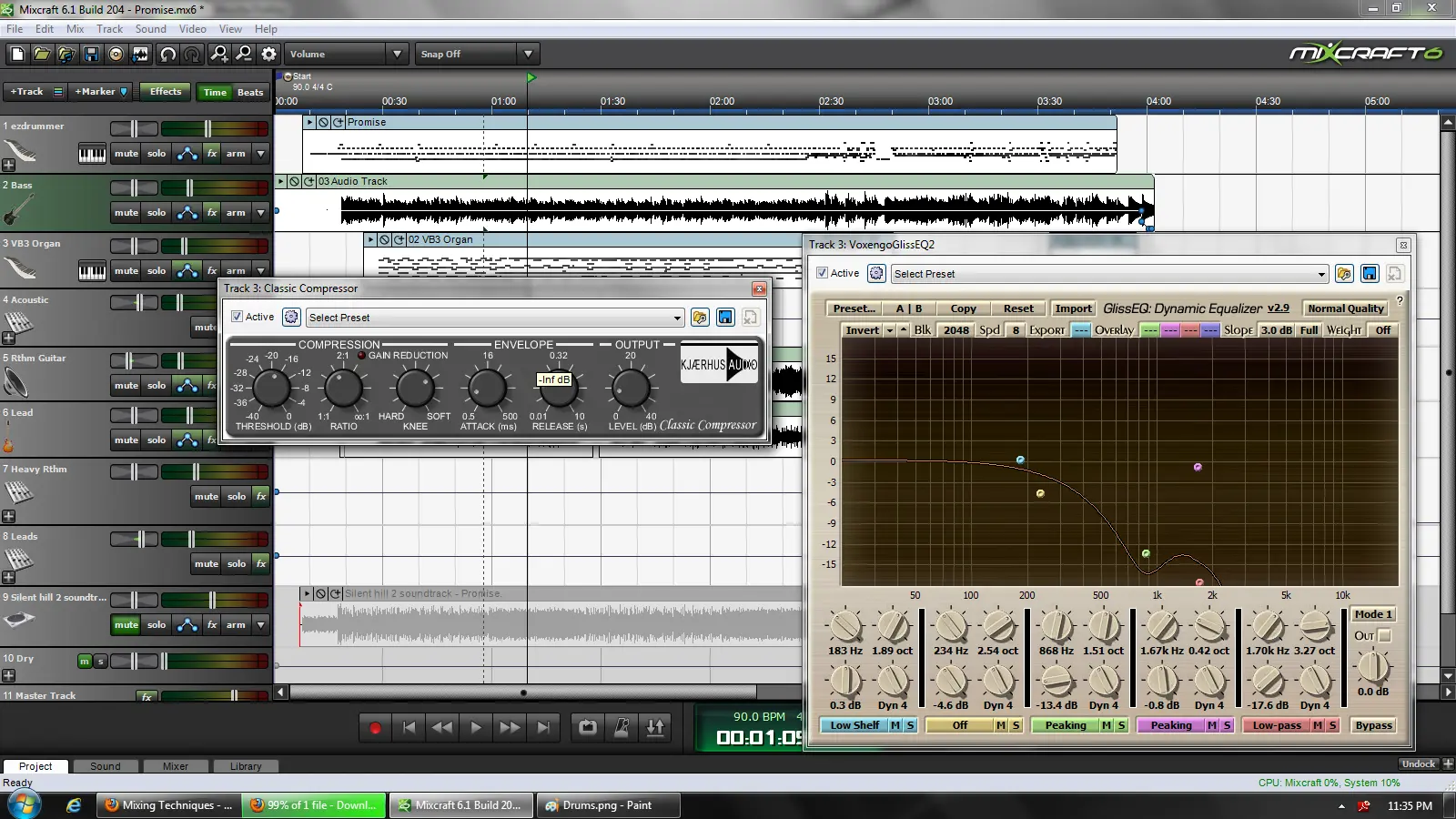
Task: Switch timeline to Beats mode
Action: (x=250, y=92)
